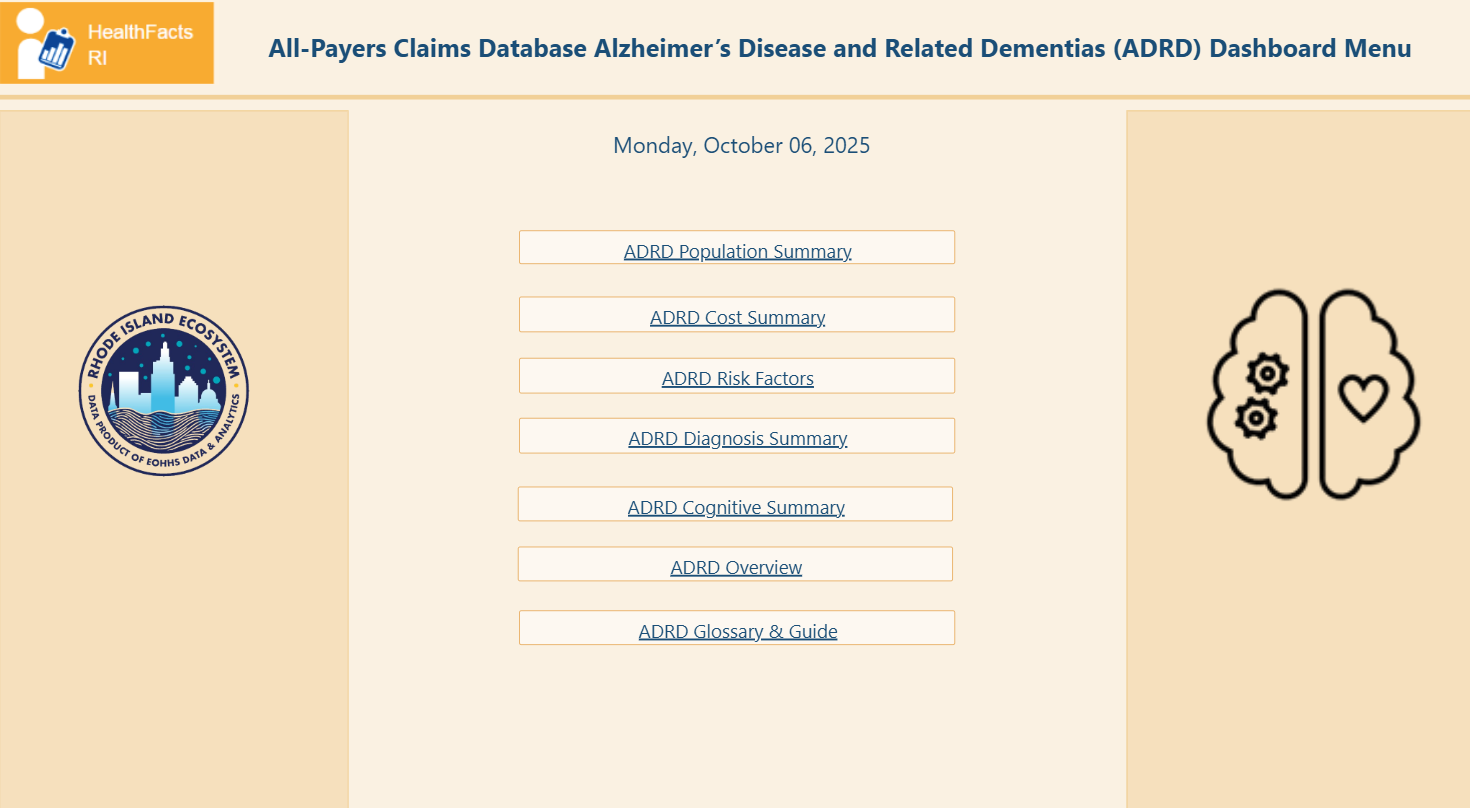The width and height of the screenshot is (1470, 808).
Task: Click the lower gear in the brain
Action: tap(1255, 417)
